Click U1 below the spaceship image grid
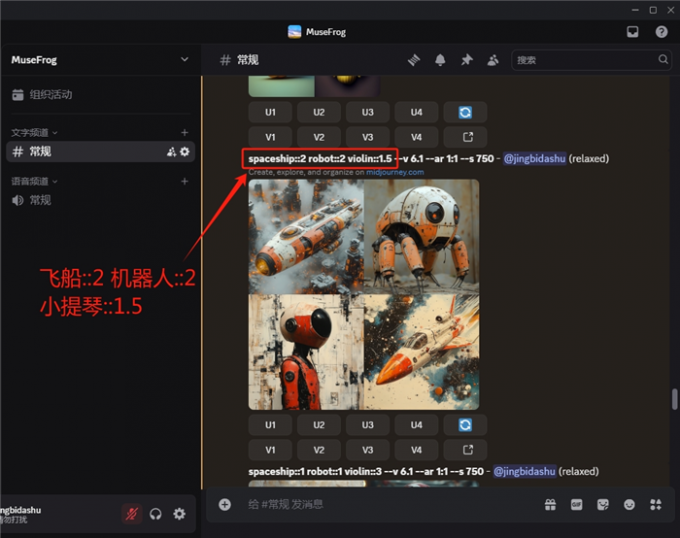Image resolution: width=680 pixels, height=538 pixels. [x=270, y=425]
